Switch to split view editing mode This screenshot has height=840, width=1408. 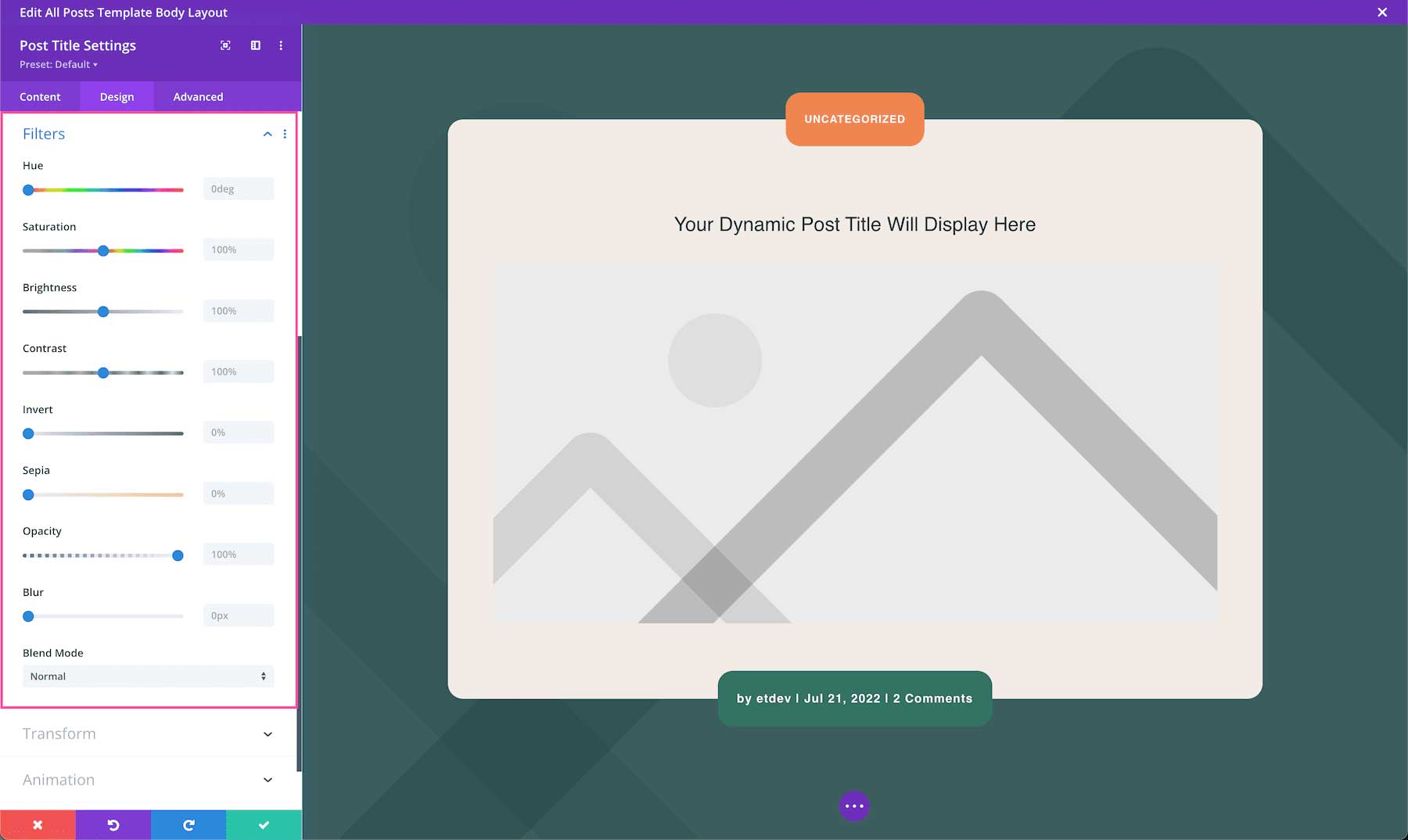(254, 45)
